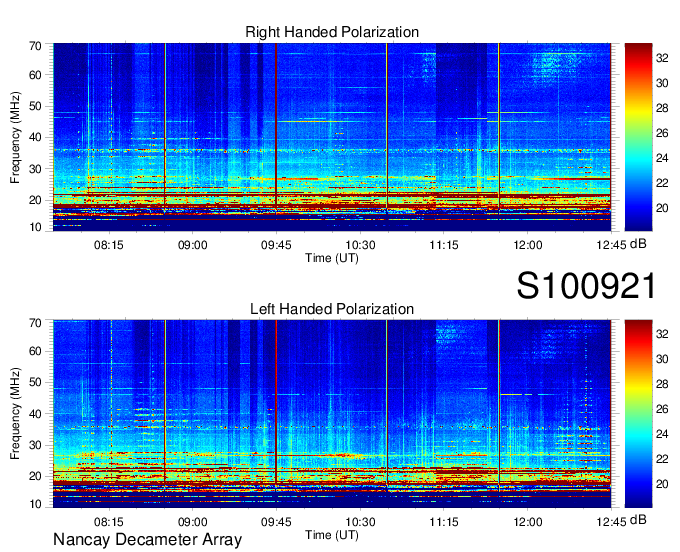
Task: Click 60 on bottom panel frequency axis
Action: pos(35,352)
